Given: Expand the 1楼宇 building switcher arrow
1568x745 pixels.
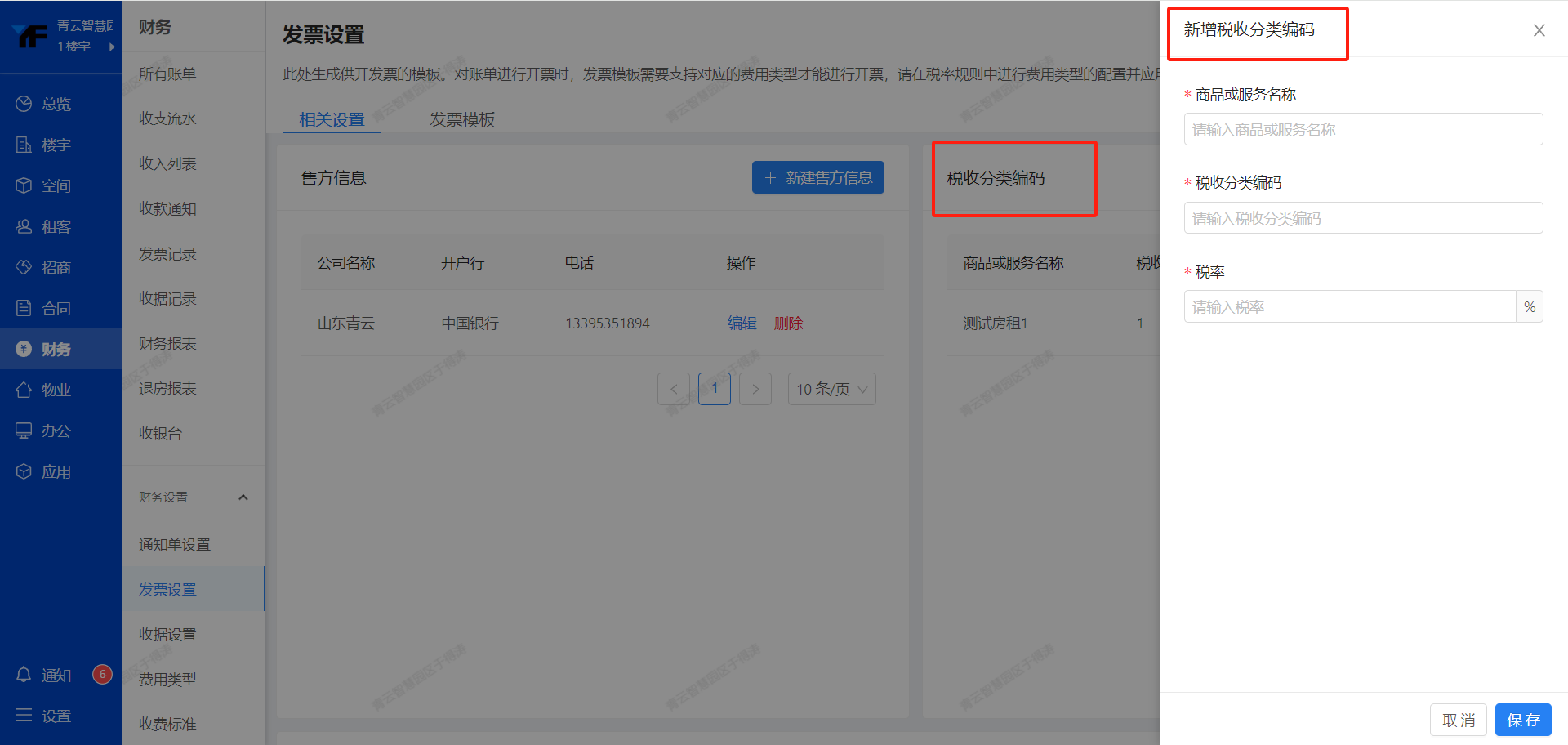Looking at the screenshot, I should click(x=112, y=47).
